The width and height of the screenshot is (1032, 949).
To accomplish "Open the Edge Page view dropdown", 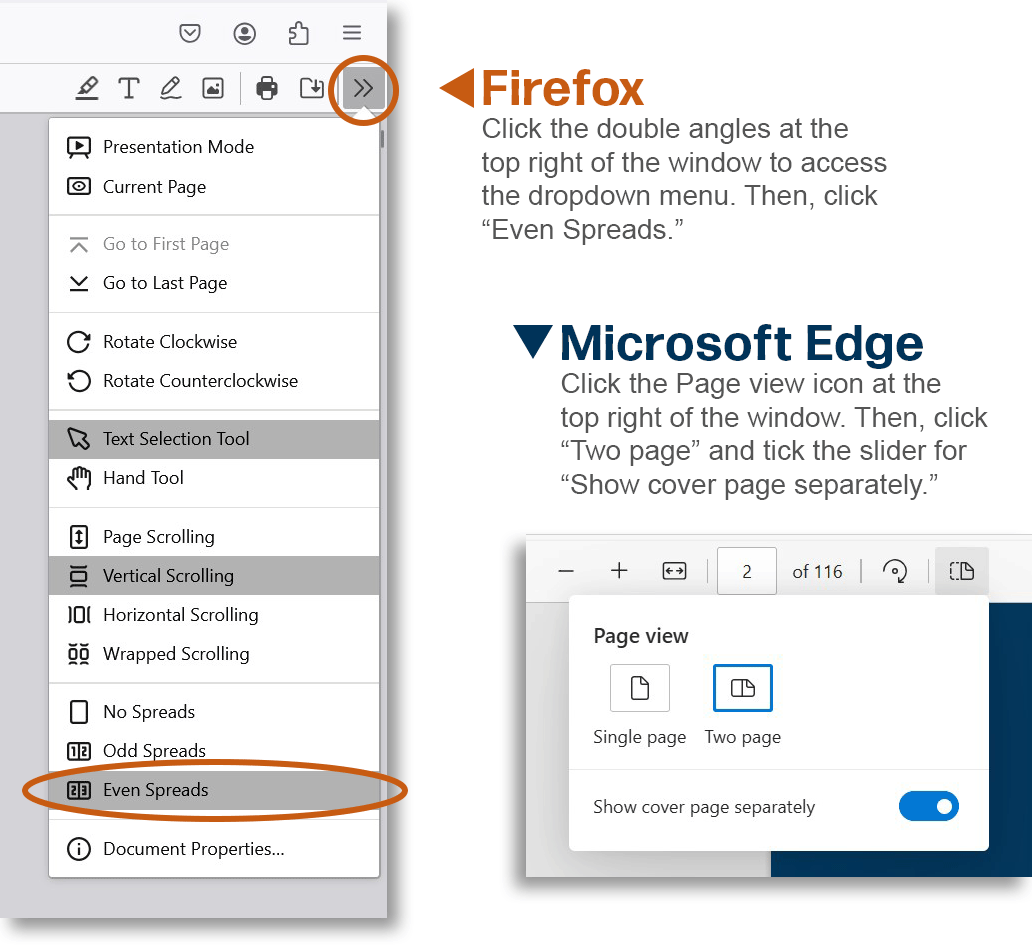I will tap(961, 571).
